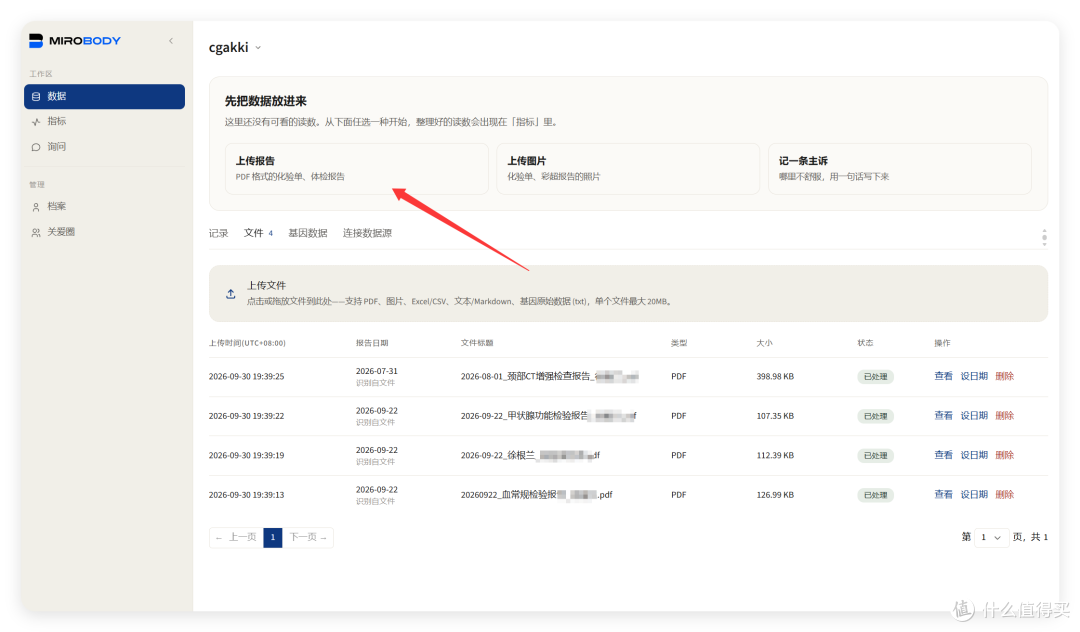Click file name 2026-09-22_甲状腺功能检验报告
The image size is (1080, 632).
point(548,415)
